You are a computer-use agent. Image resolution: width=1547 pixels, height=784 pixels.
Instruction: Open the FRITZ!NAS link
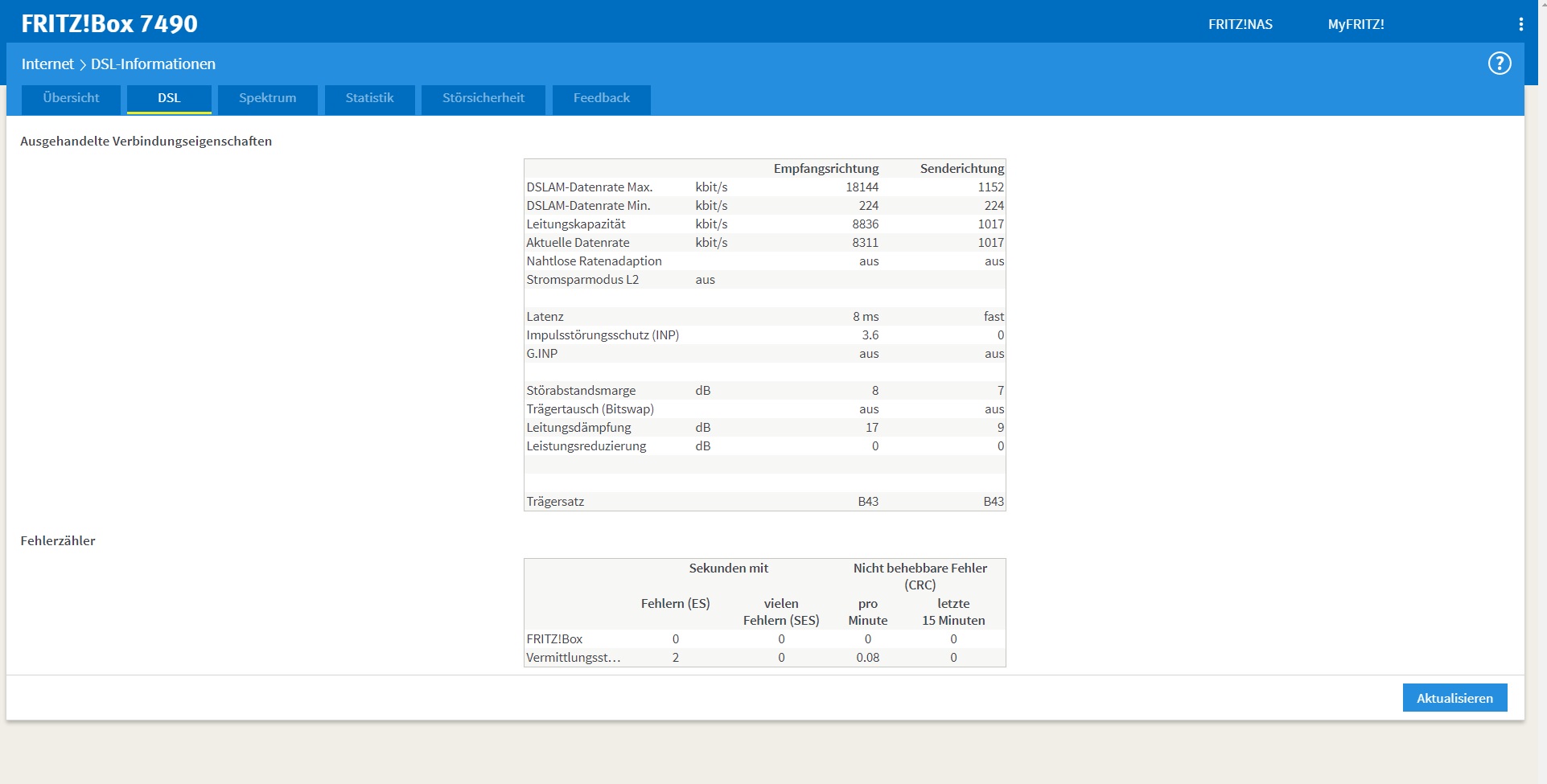(1240, 24)
